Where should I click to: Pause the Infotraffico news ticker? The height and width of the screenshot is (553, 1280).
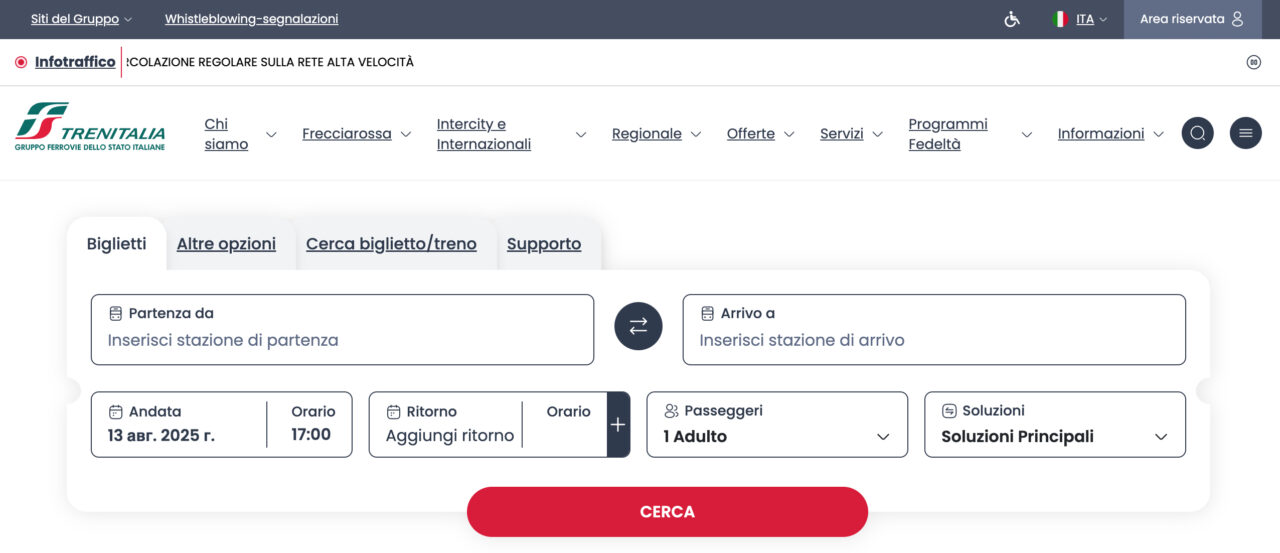point(1253,62)
